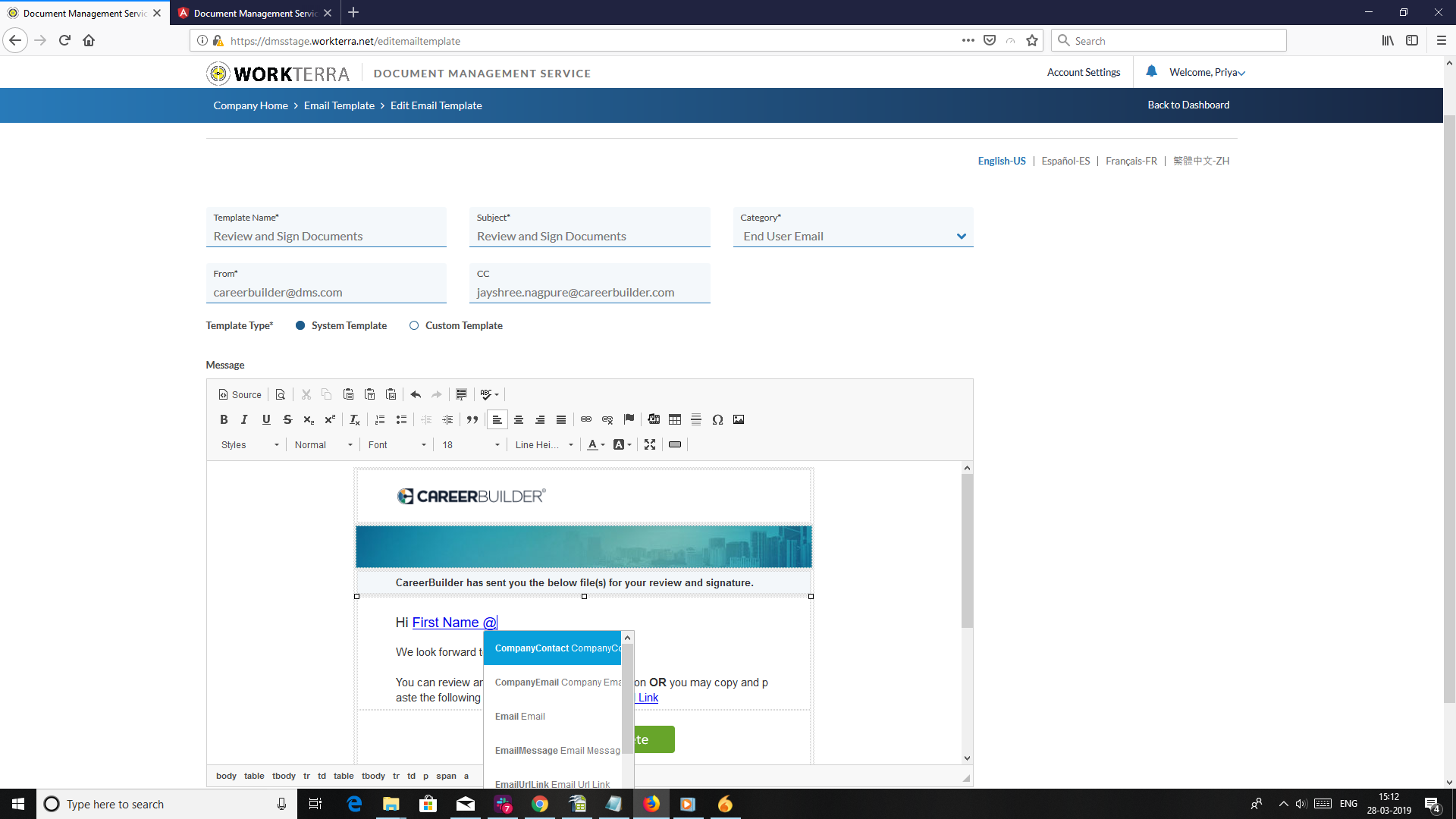Toggle Source view in editor
This screenshot has height=819, width=1456.
click(x=240, y=394)
